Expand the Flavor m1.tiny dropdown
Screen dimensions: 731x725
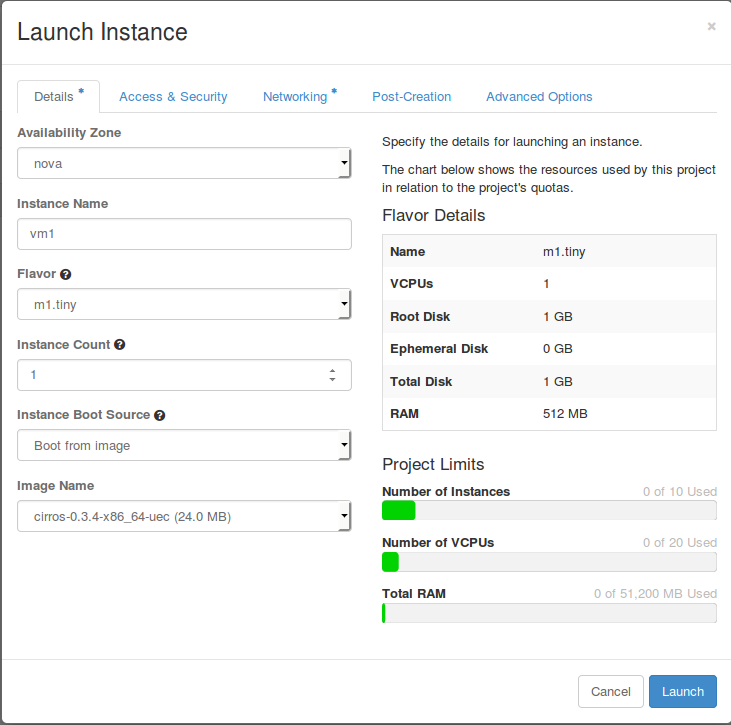(x=184, y=304)
